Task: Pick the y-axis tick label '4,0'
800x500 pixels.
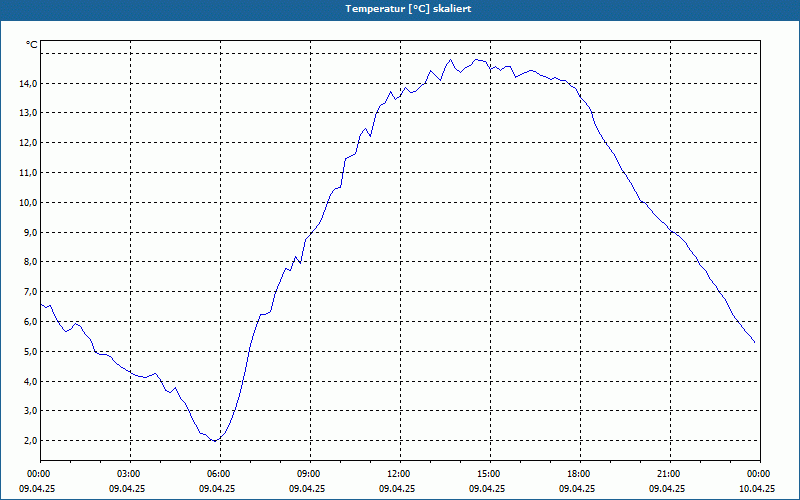Action: tap(31, 382)
